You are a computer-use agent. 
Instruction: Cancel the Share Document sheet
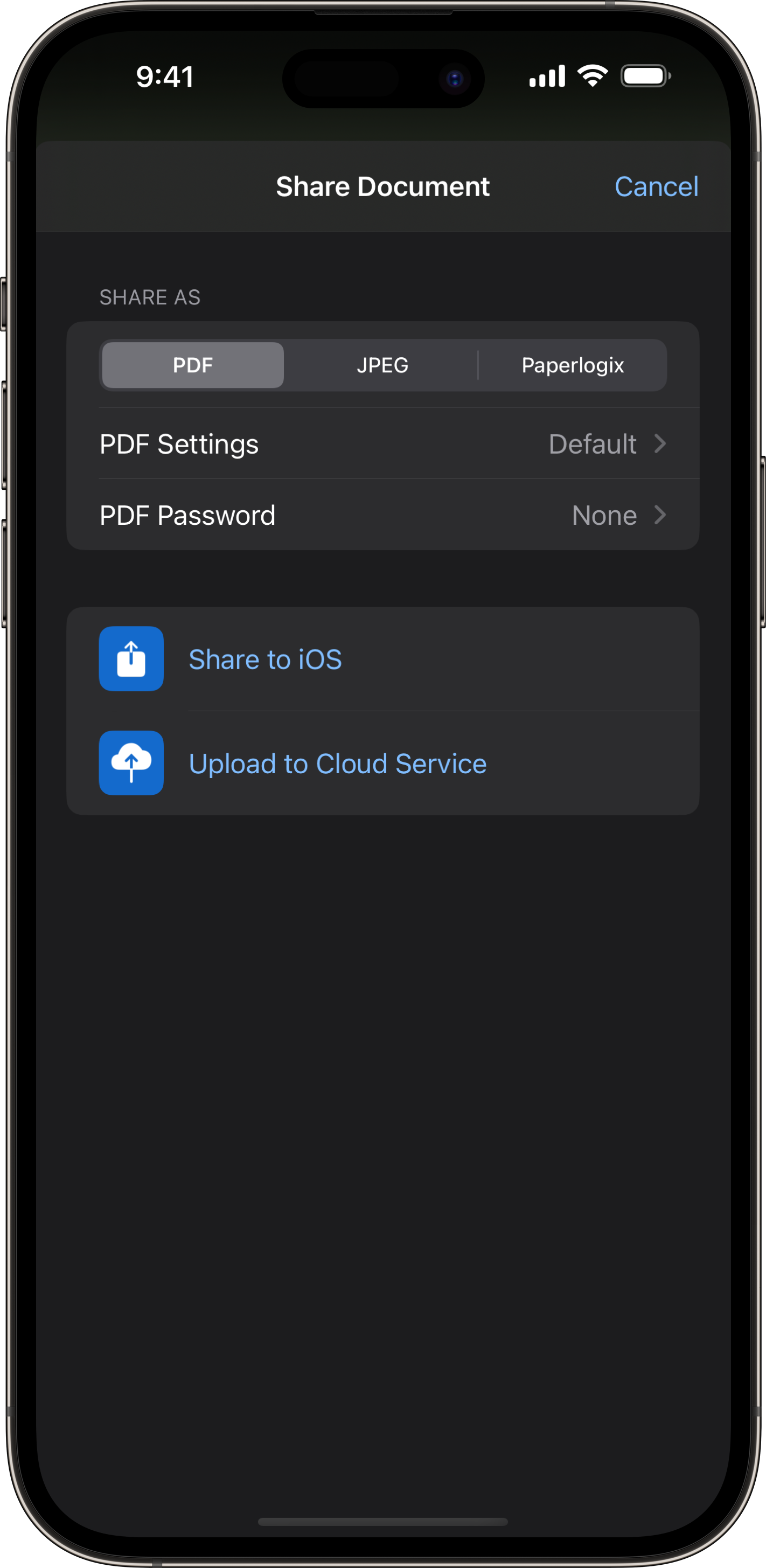[656, 186]
